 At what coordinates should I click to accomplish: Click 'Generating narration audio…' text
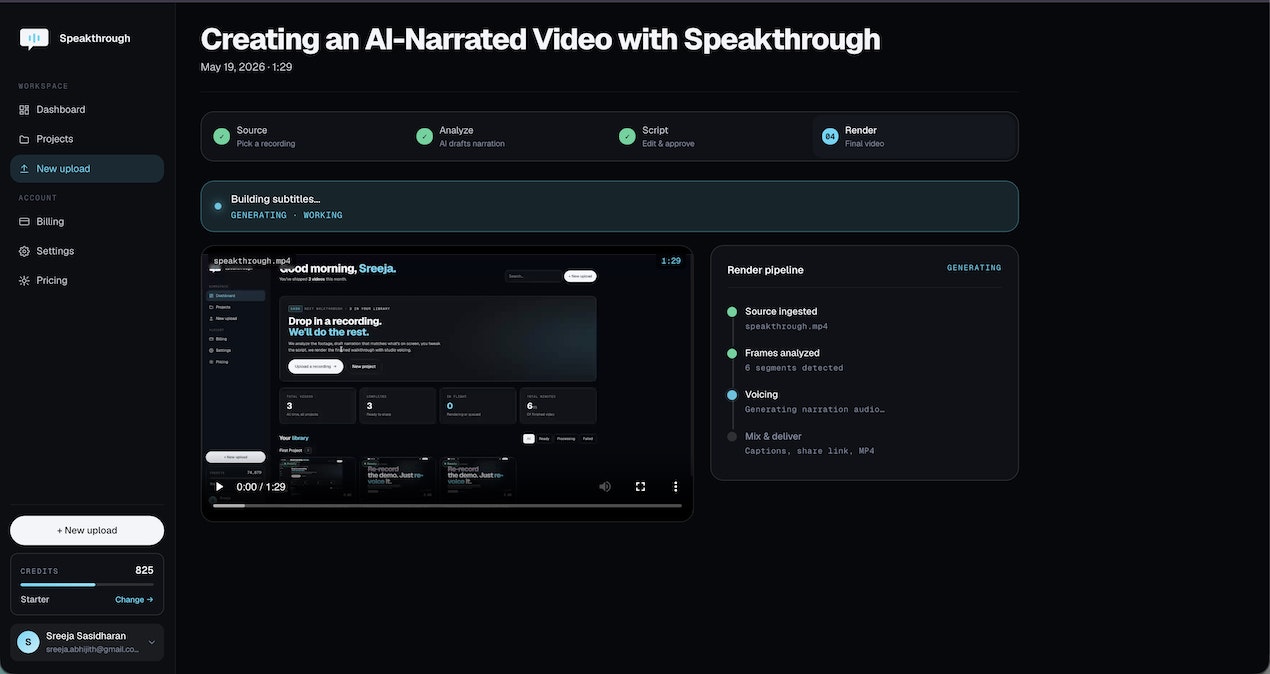pyautogui.click(x=815, y=409)
